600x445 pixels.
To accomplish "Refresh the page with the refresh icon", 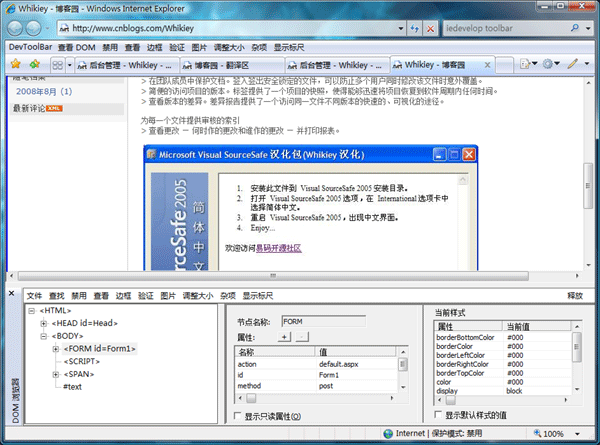I will pyautogui.click(x=414, y=28).
